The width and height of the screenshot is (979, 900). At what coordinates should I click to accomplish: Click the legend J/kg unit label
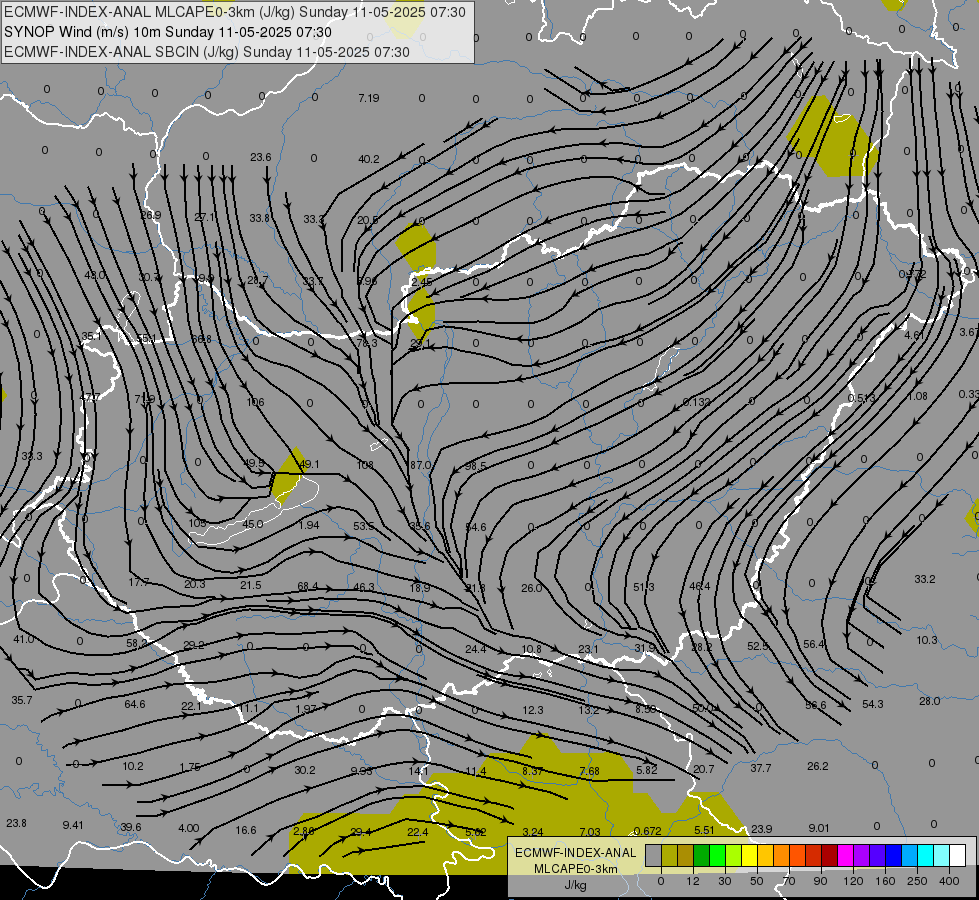tap(575, 884)
